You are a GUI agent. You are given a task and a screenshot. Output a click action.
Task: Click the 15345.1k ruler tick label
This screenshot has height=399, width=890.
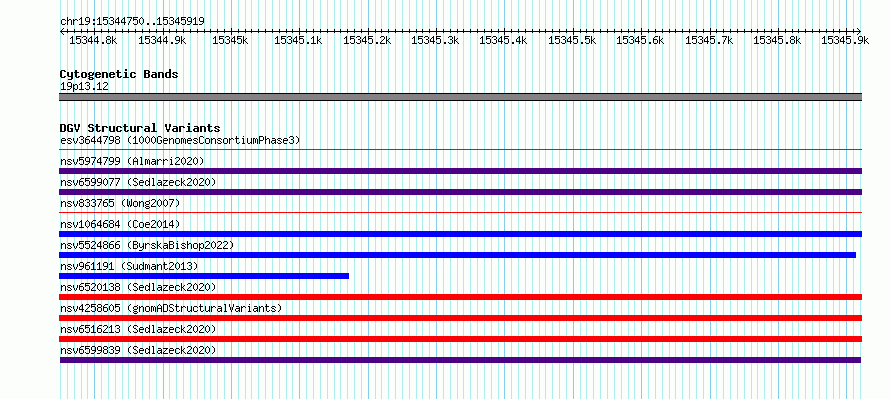pos(298,40)
